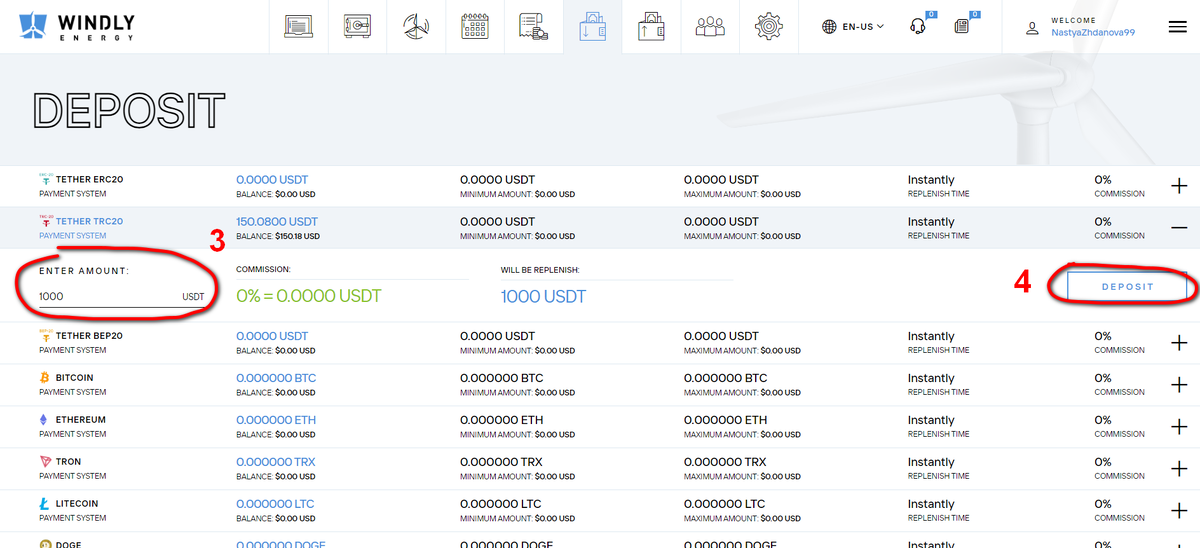Select TETHER TRC20 payment system name

89,222
